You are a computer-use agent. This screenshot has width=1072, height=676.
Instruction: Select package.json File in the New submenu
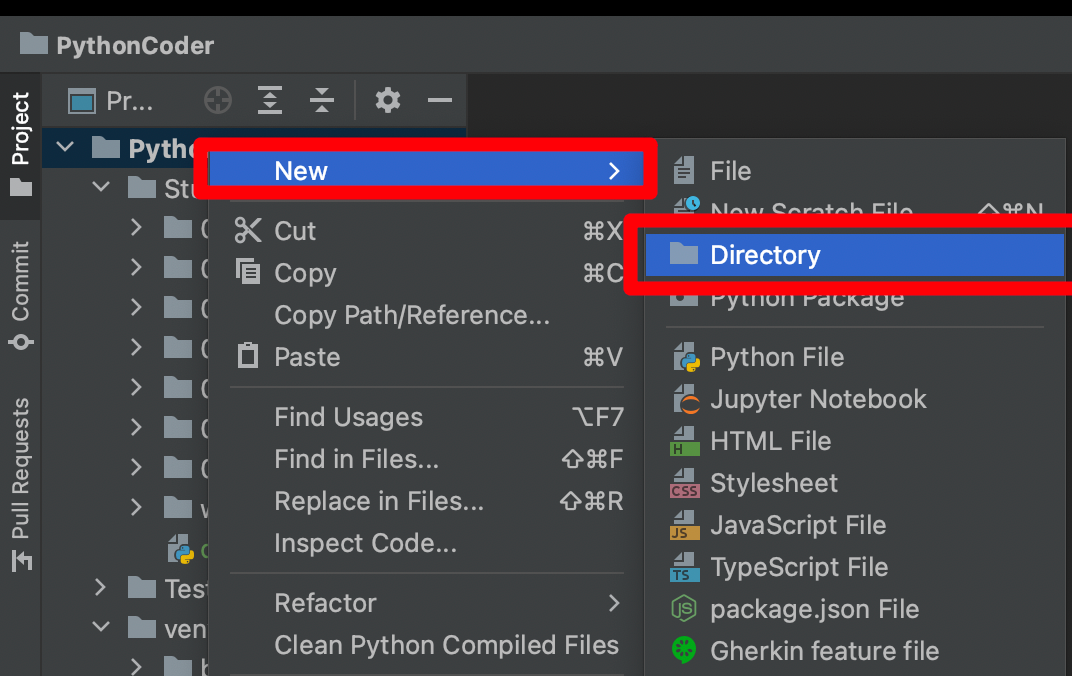[x=855, y=609]
